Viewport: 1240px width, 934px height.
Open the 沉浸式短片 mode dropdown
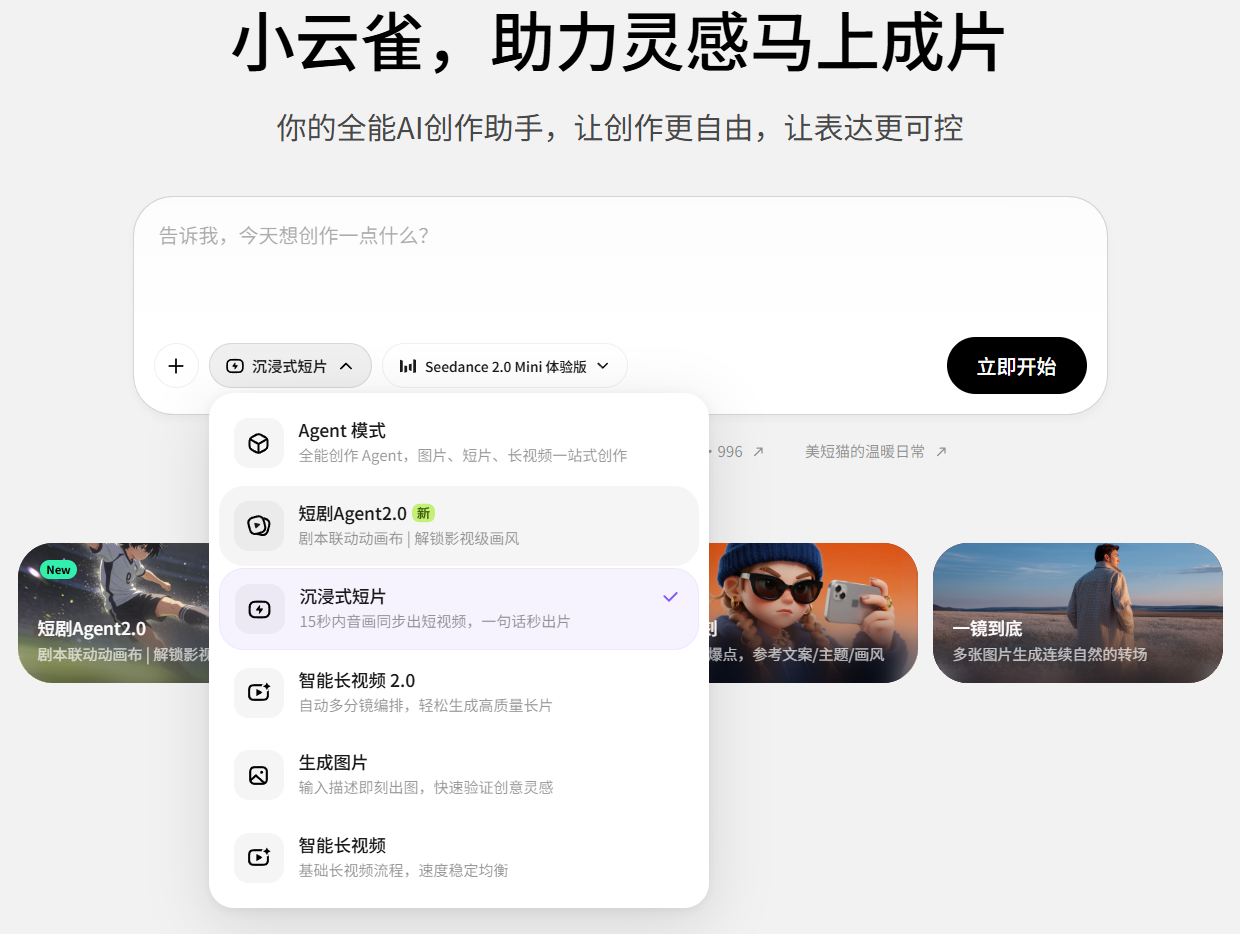[x=290, y=366]
